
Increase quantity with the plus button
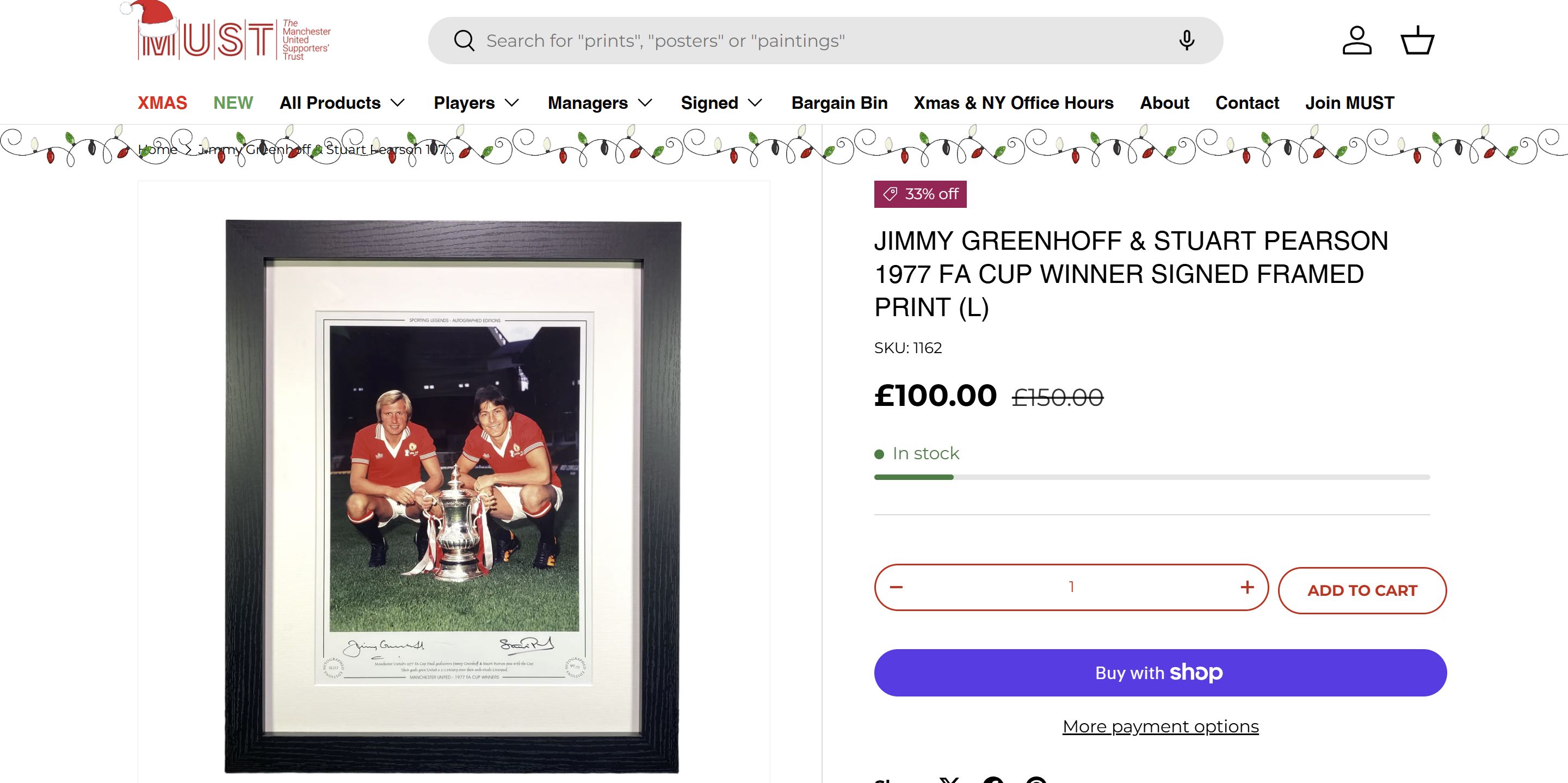tap(1246, 587)
